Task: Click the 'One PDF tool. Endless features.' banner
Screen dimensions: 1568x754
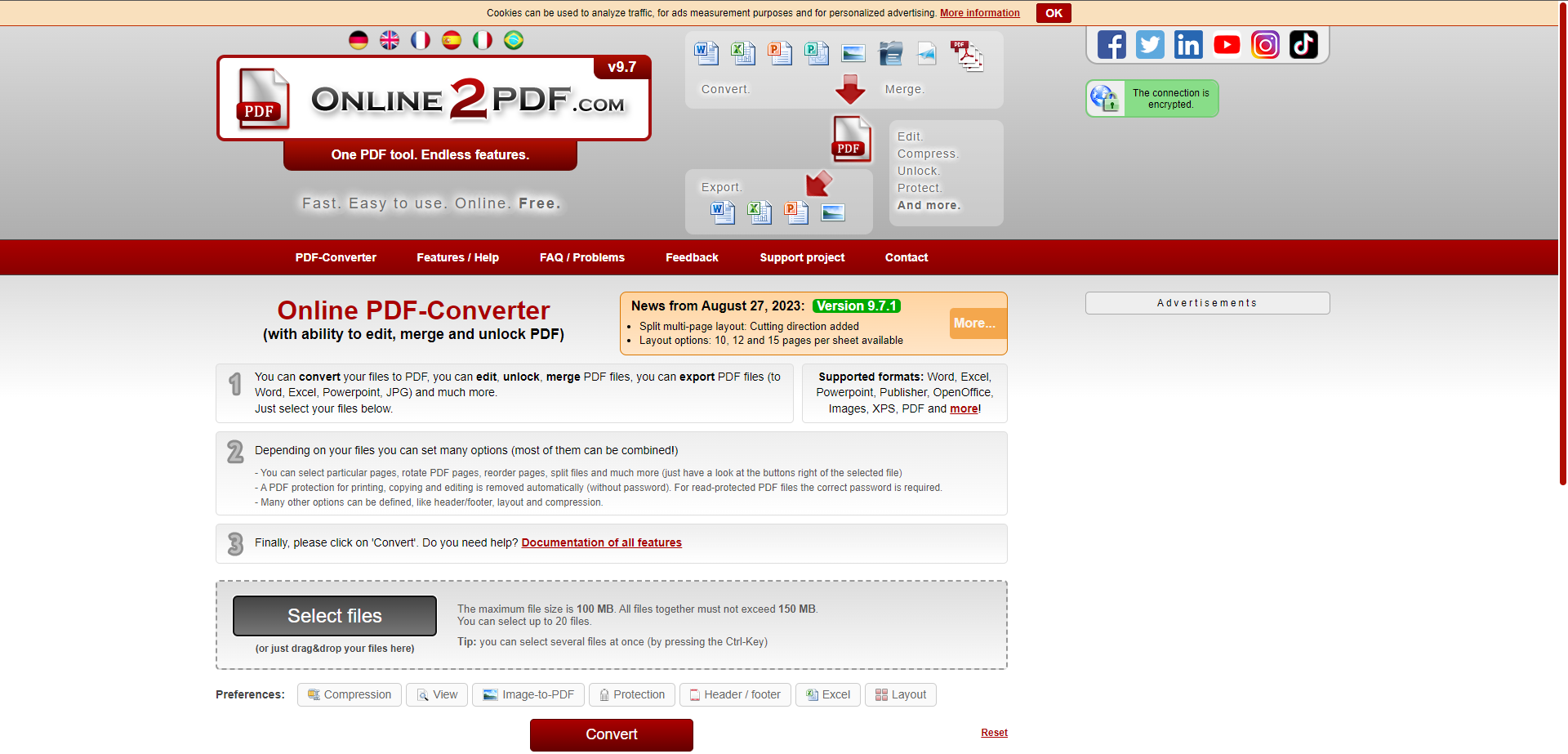Action: [x=430, y=154]
